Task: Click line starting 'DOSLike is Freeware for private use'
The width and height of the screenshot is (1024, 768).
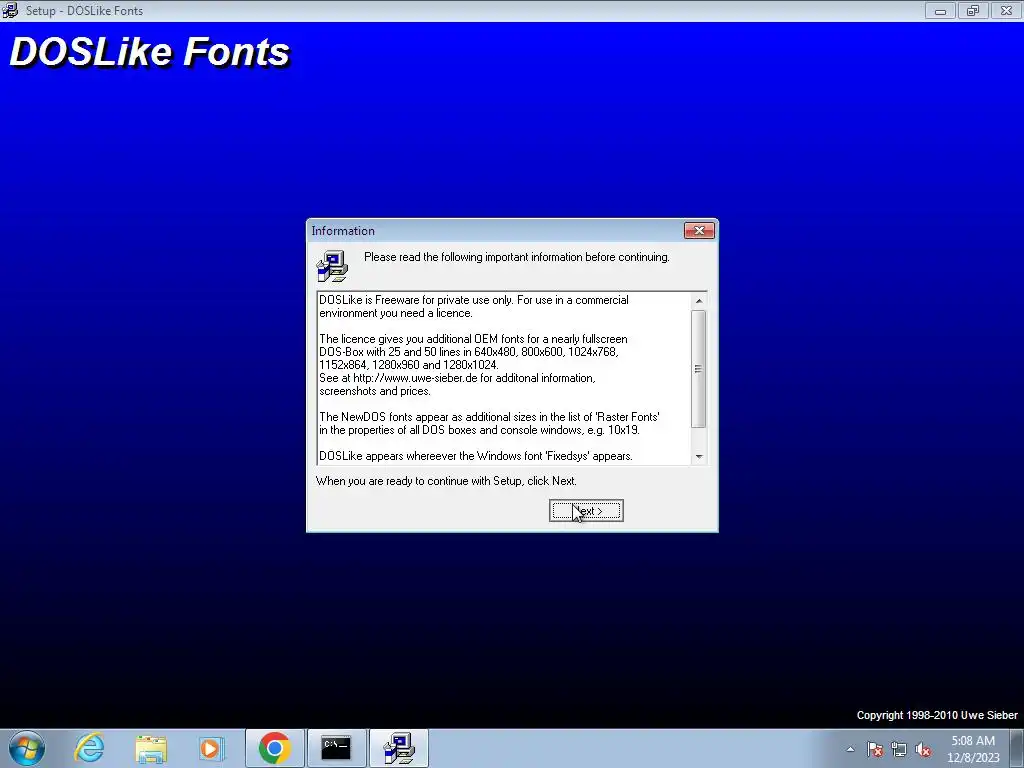Action: pyautogui.click(x=474, y=300)
